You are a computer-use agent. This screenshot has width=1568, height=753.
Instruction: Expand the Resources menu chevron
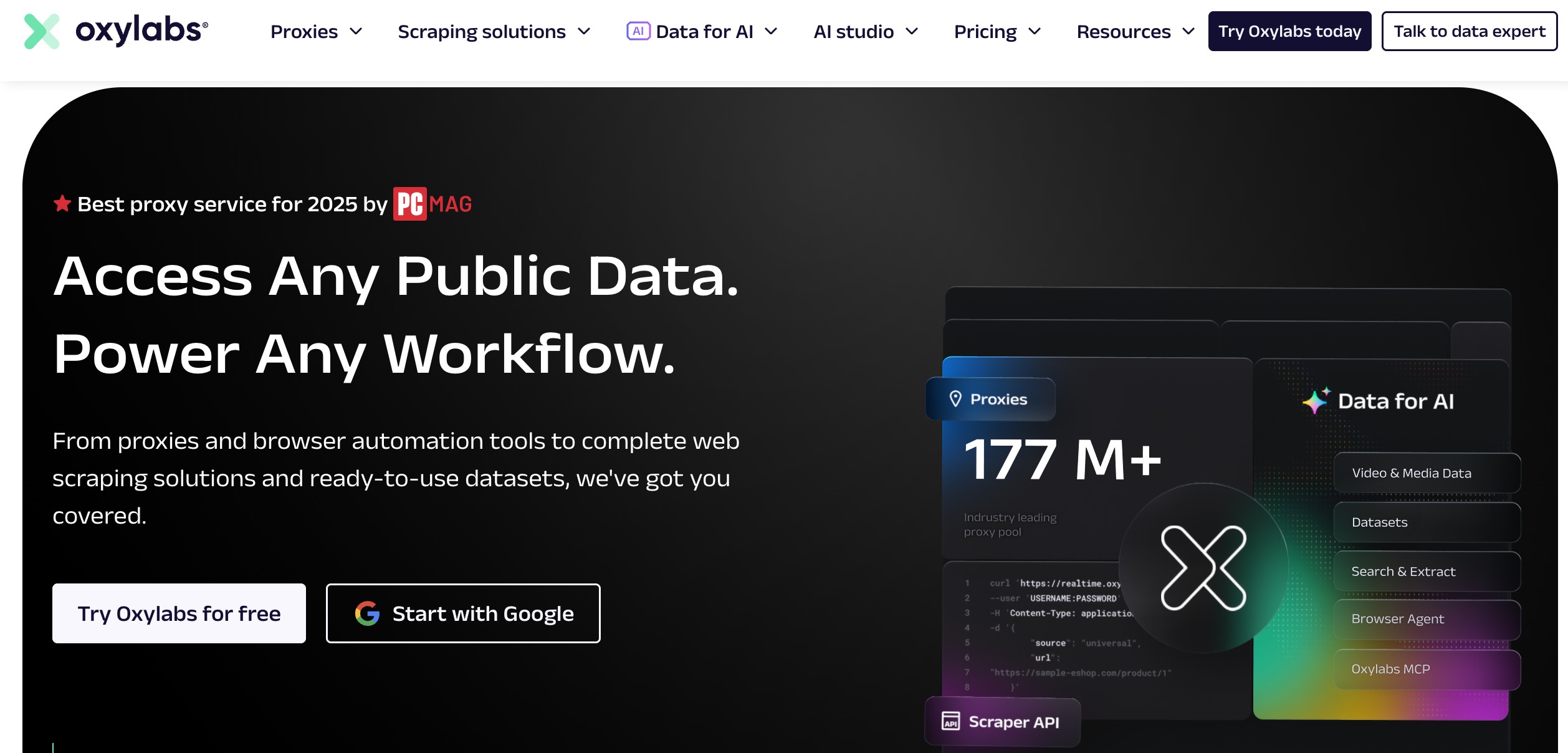1188,31
